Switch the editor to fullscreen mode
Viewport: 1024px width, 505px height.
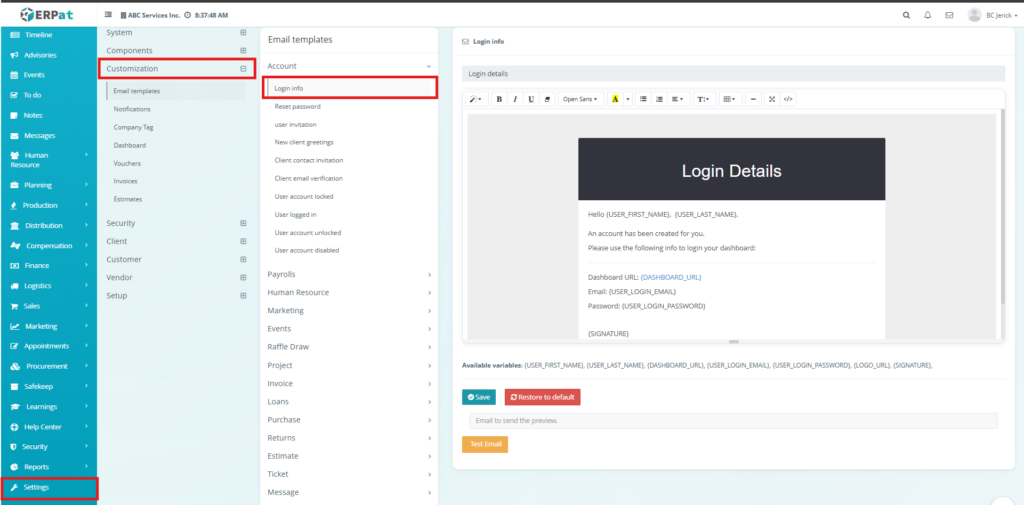point(771,99)
